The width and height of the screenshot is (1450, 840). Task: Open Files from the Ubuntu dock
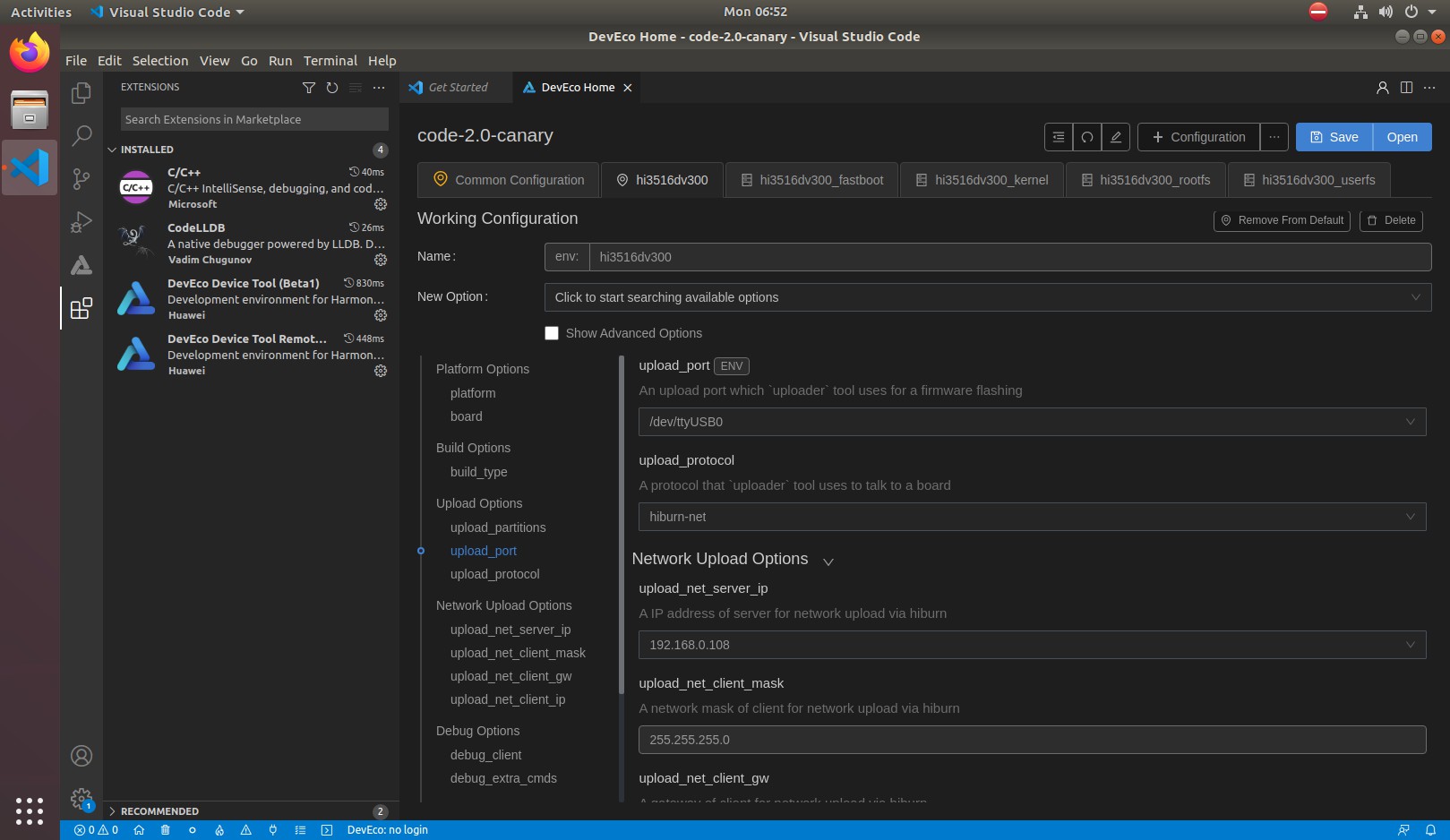point(30,110)
